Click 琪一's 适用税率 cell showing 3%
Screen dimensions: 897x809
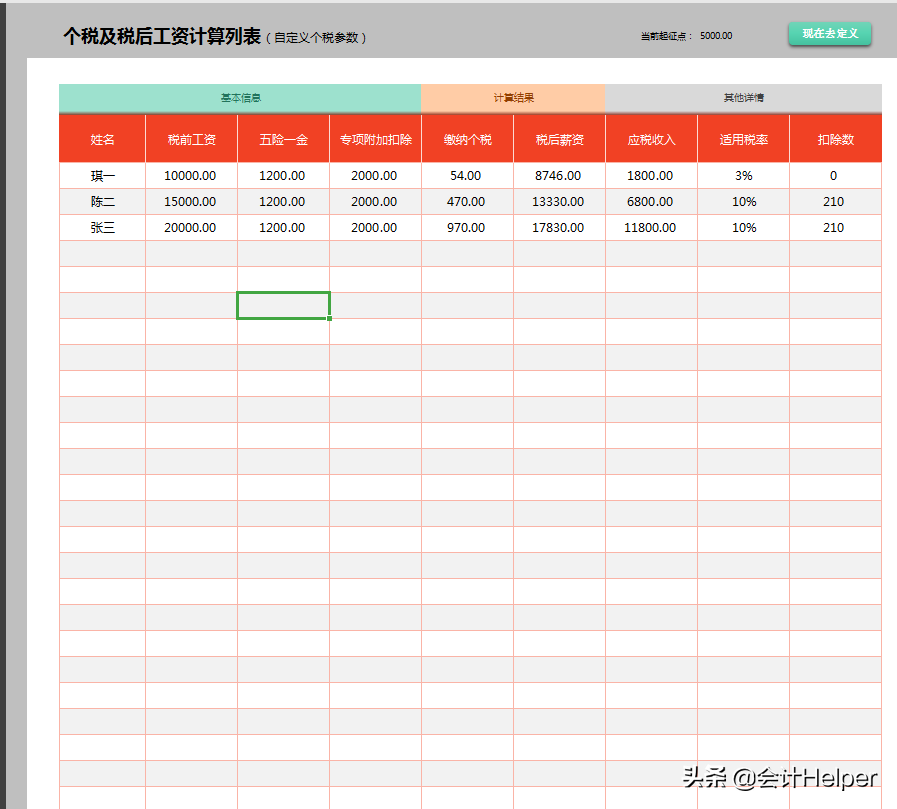click(x=743, y=175)
